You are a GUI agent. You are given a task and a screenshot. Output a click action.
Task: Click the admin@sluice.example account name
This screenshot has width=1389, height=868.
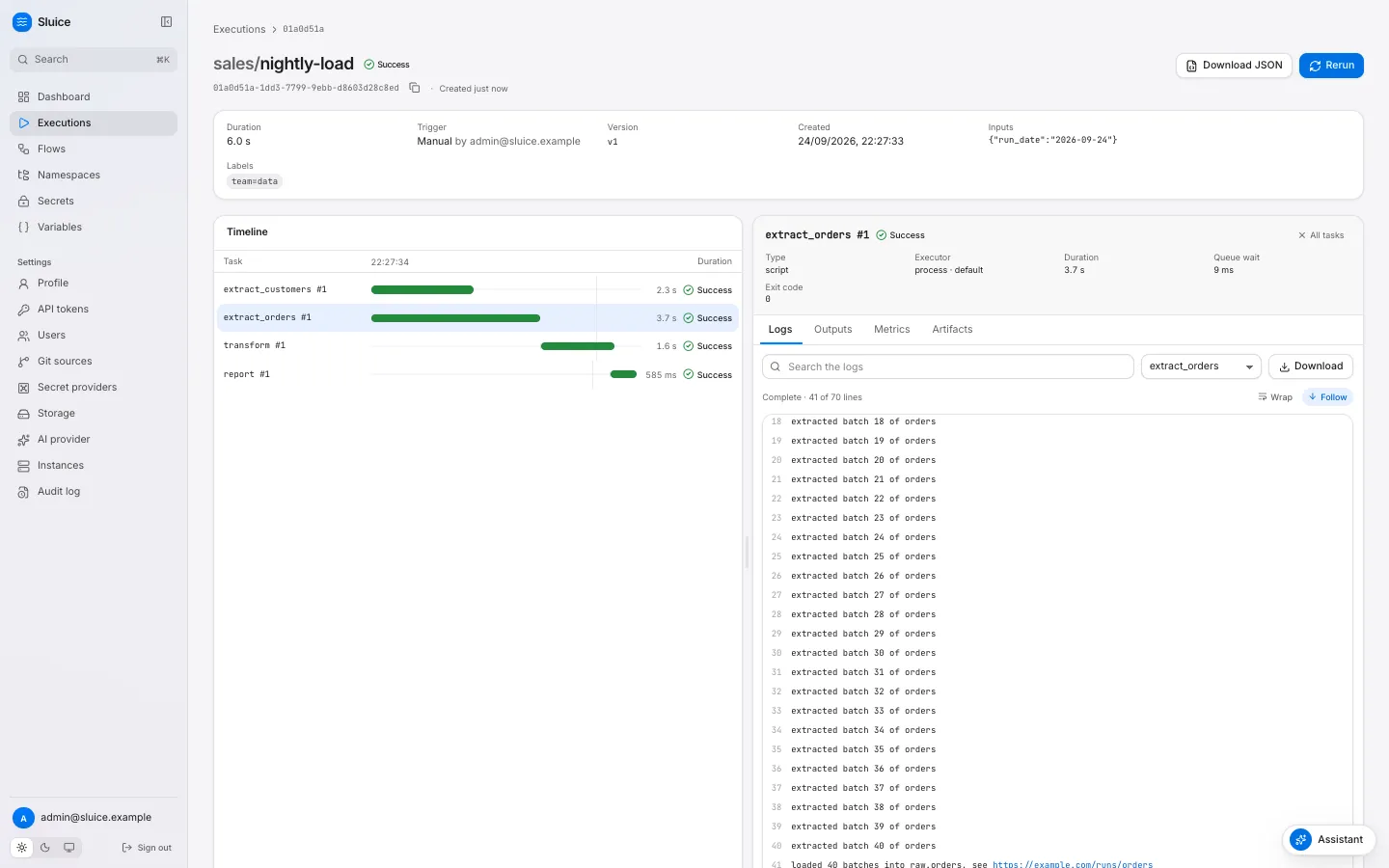(95, 818)
